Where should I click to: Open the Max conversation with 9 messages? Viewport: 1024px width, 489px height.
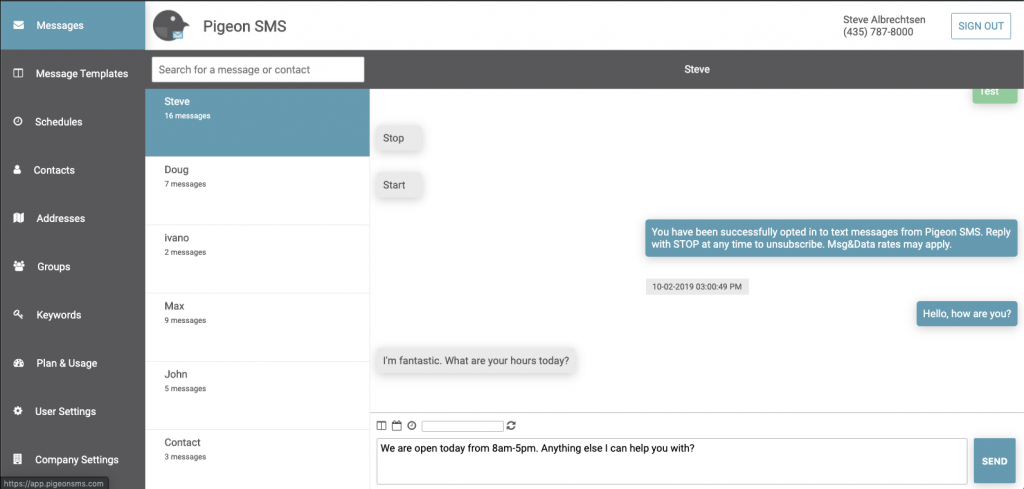(x=257, y=327)
